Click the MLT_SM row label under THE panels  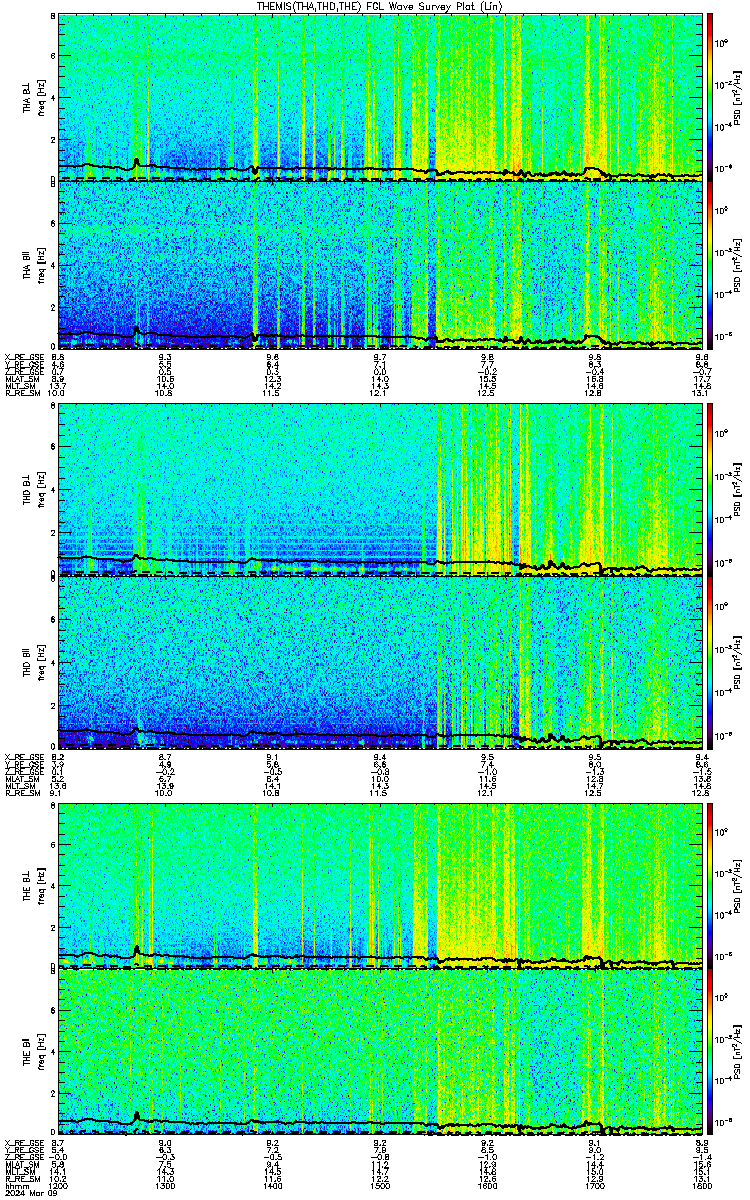click(x=18, y=1172)
